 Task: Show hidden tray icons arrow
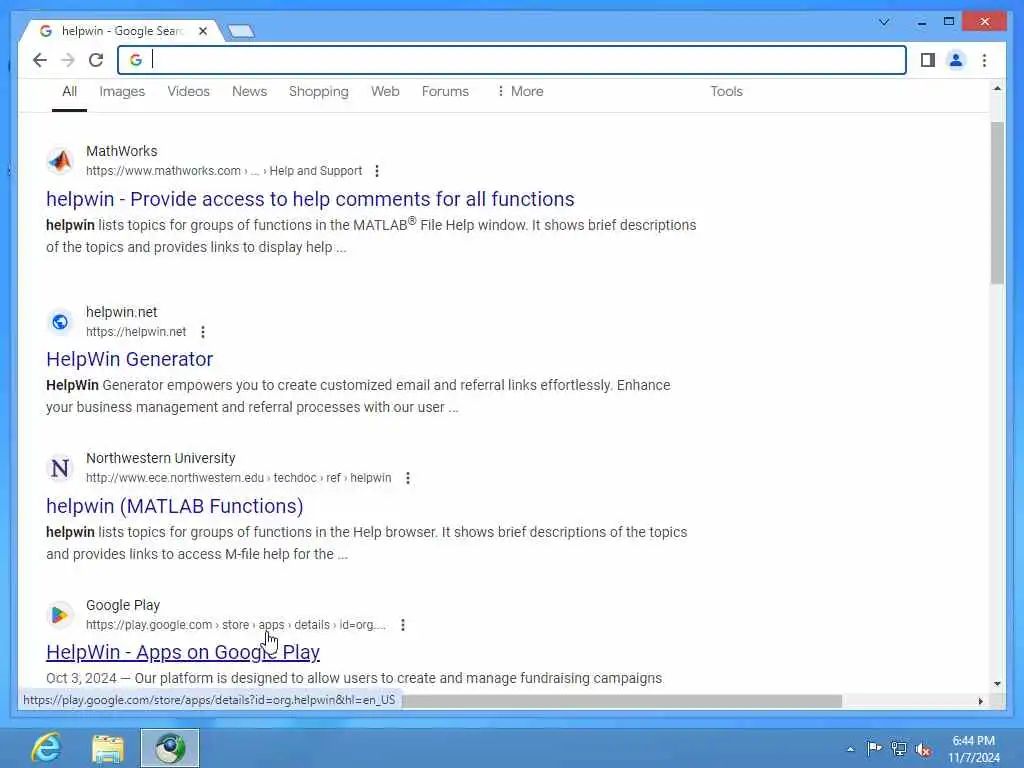point(850,749)
